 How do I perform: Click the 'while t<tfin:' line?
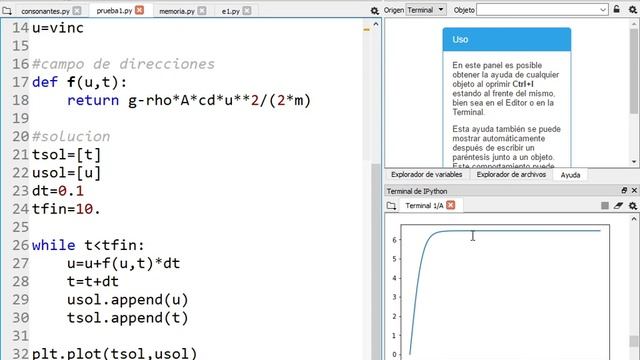[x=88, y=245]
